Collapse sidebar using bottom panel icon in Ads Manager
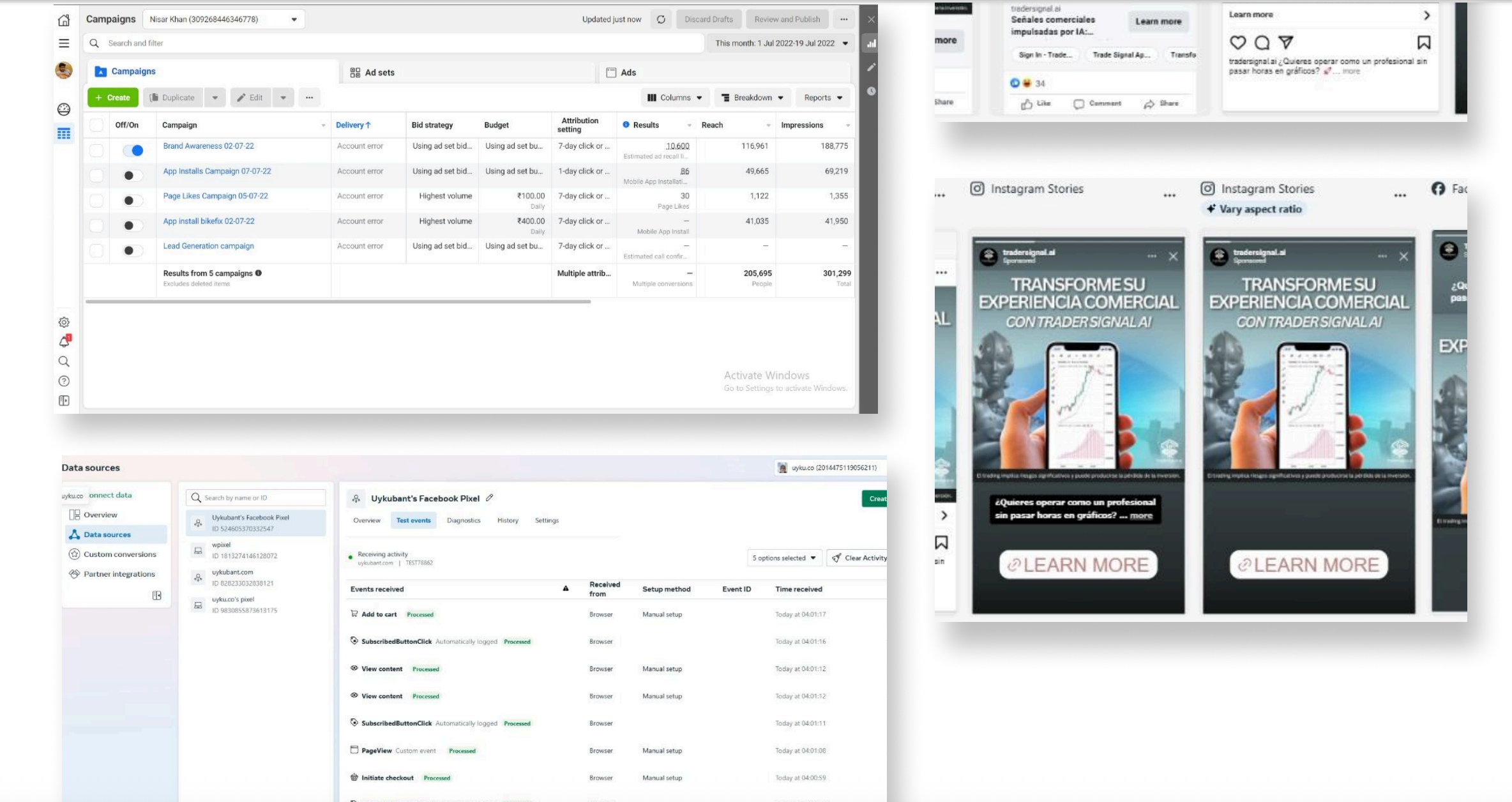The height and width of the screenshot is (802, 1512). click(64, 401)
